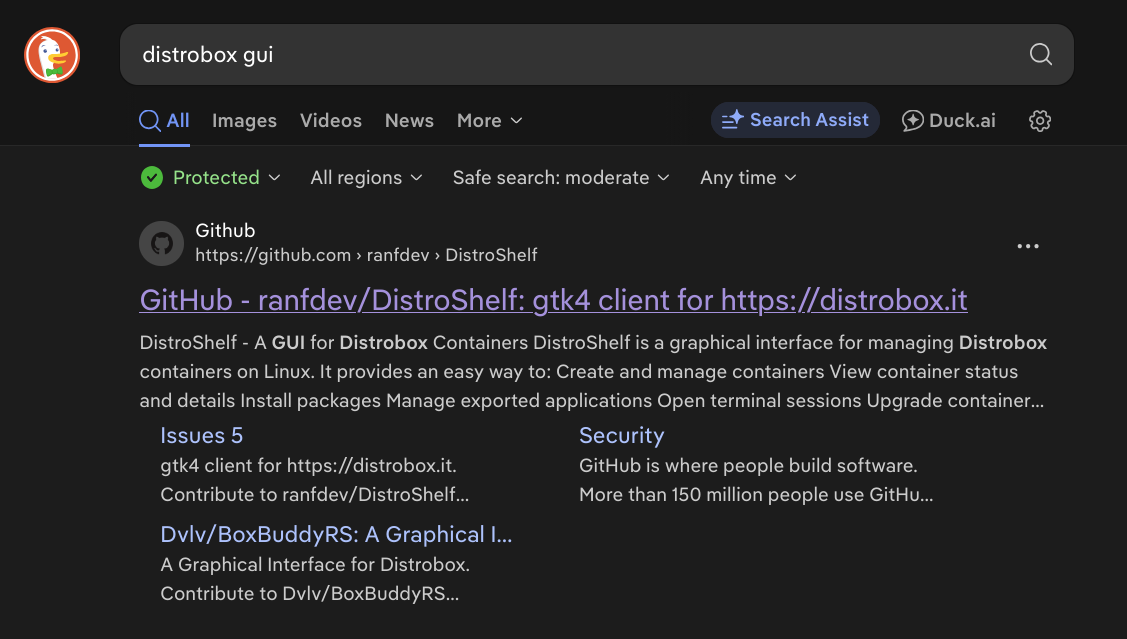Click the DuckDuckGo duck logo
Viewport: 1127px width, 639px height.
click(x=52, y=55)
